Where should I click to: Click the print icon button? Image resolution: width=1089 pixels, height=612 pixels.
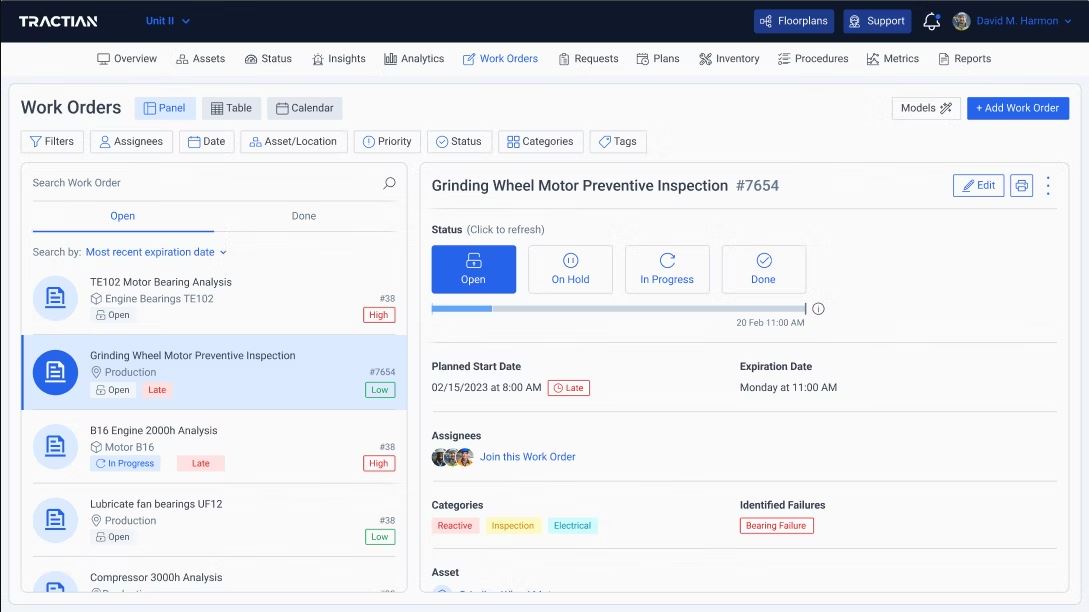pyautogui.click(x=1021, y=185)
